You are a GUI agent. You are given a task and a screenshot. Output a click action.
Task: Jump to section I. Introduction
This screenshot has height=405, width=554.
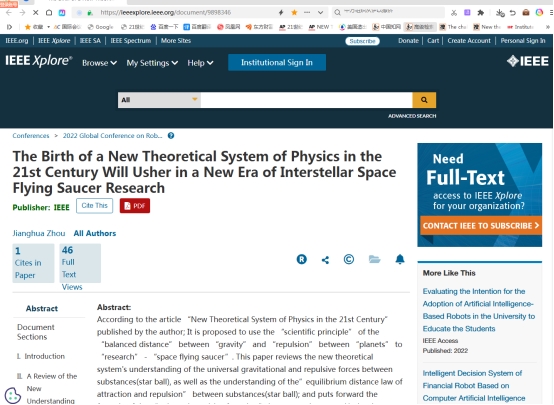(41, 356)
